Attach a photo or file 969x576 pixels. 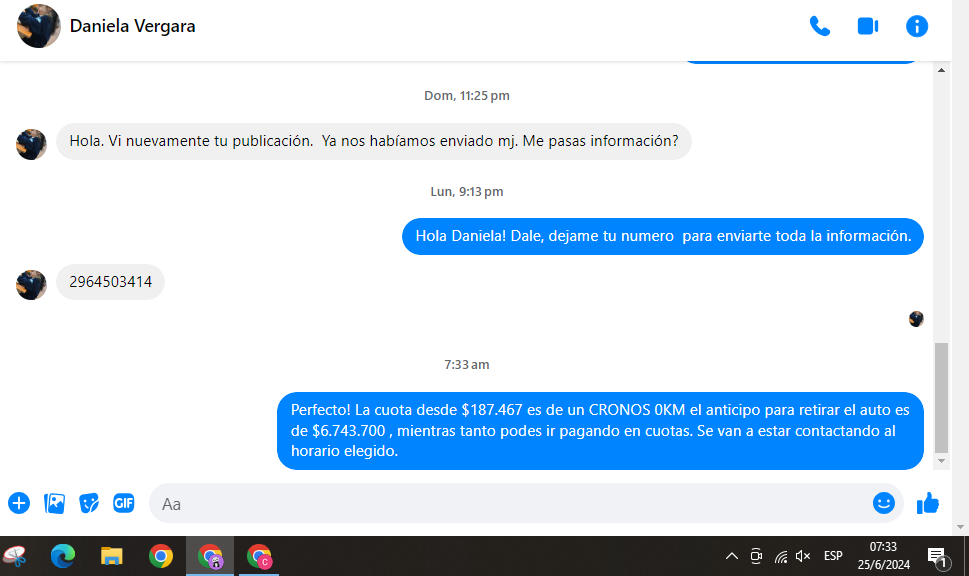click(x=54, y=503)
